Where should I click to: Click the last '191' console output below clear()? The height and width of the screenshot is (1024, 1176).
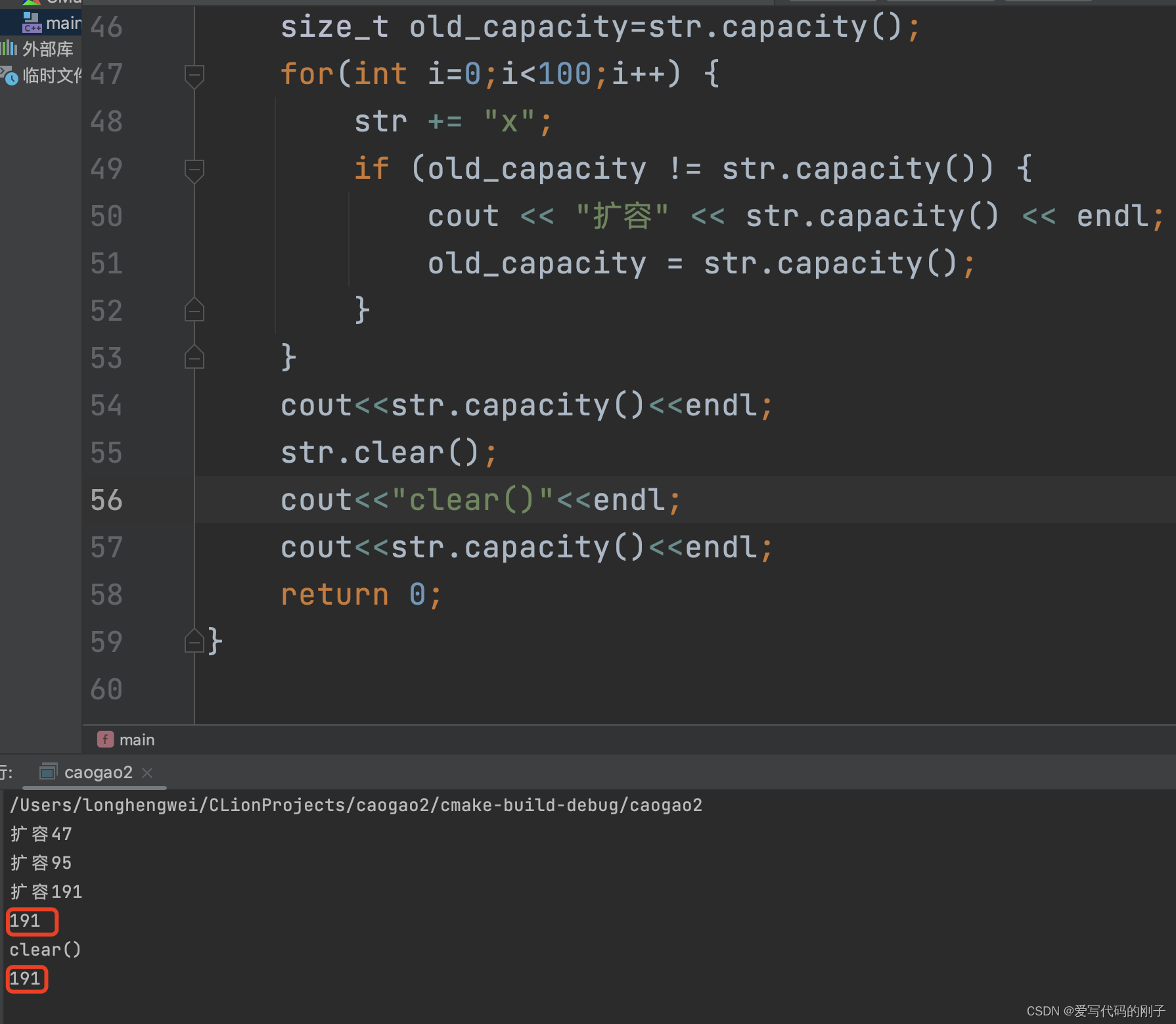coord(25,979)
